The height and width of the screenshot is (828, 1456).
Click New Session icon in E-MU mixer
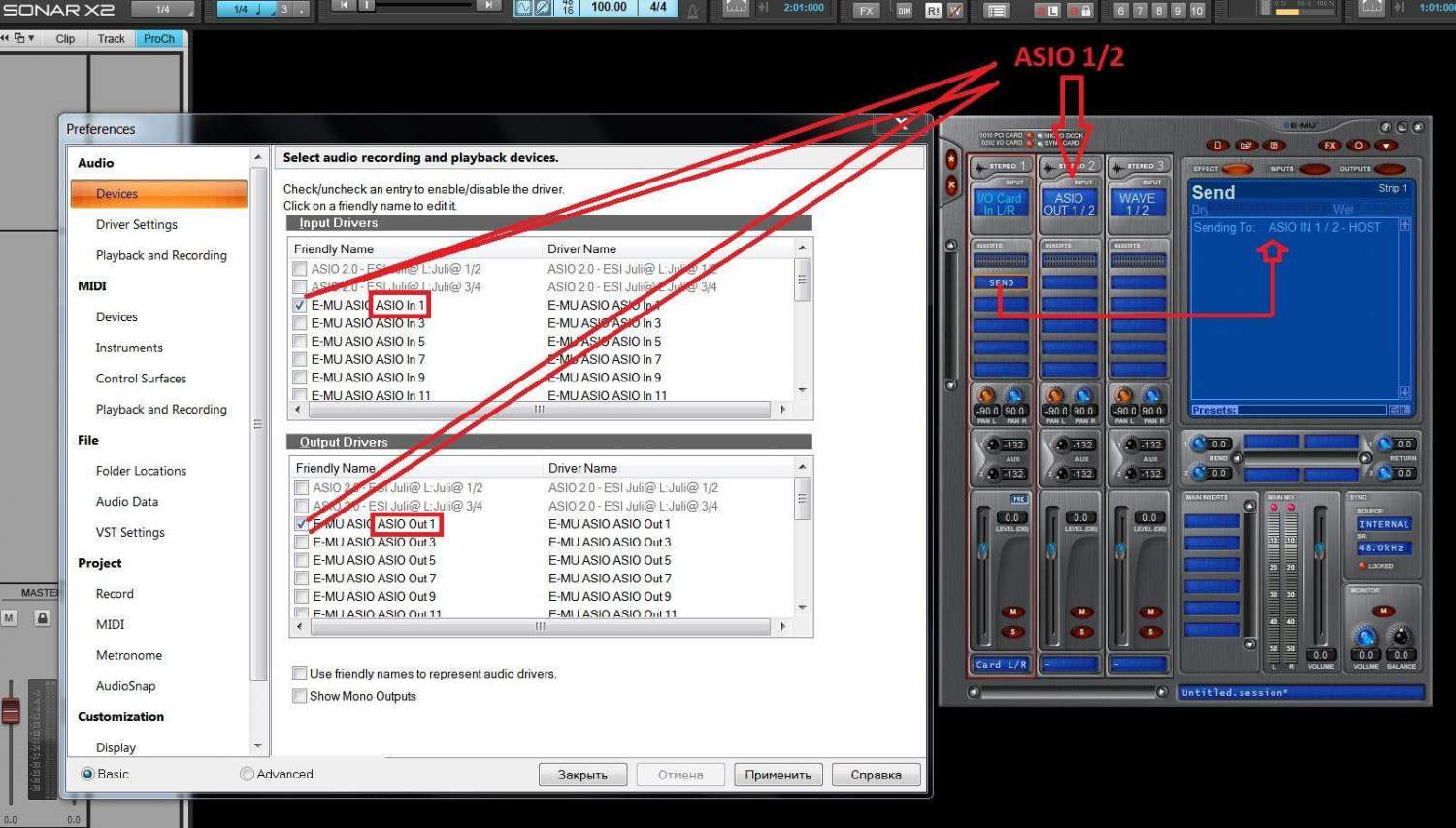1218,146
